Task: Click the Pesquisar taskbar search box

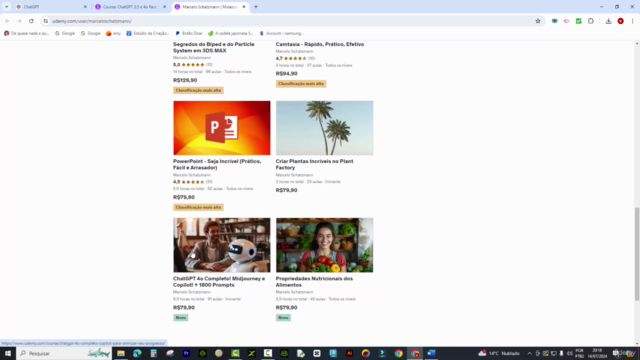Action: (x=64, y=353)
